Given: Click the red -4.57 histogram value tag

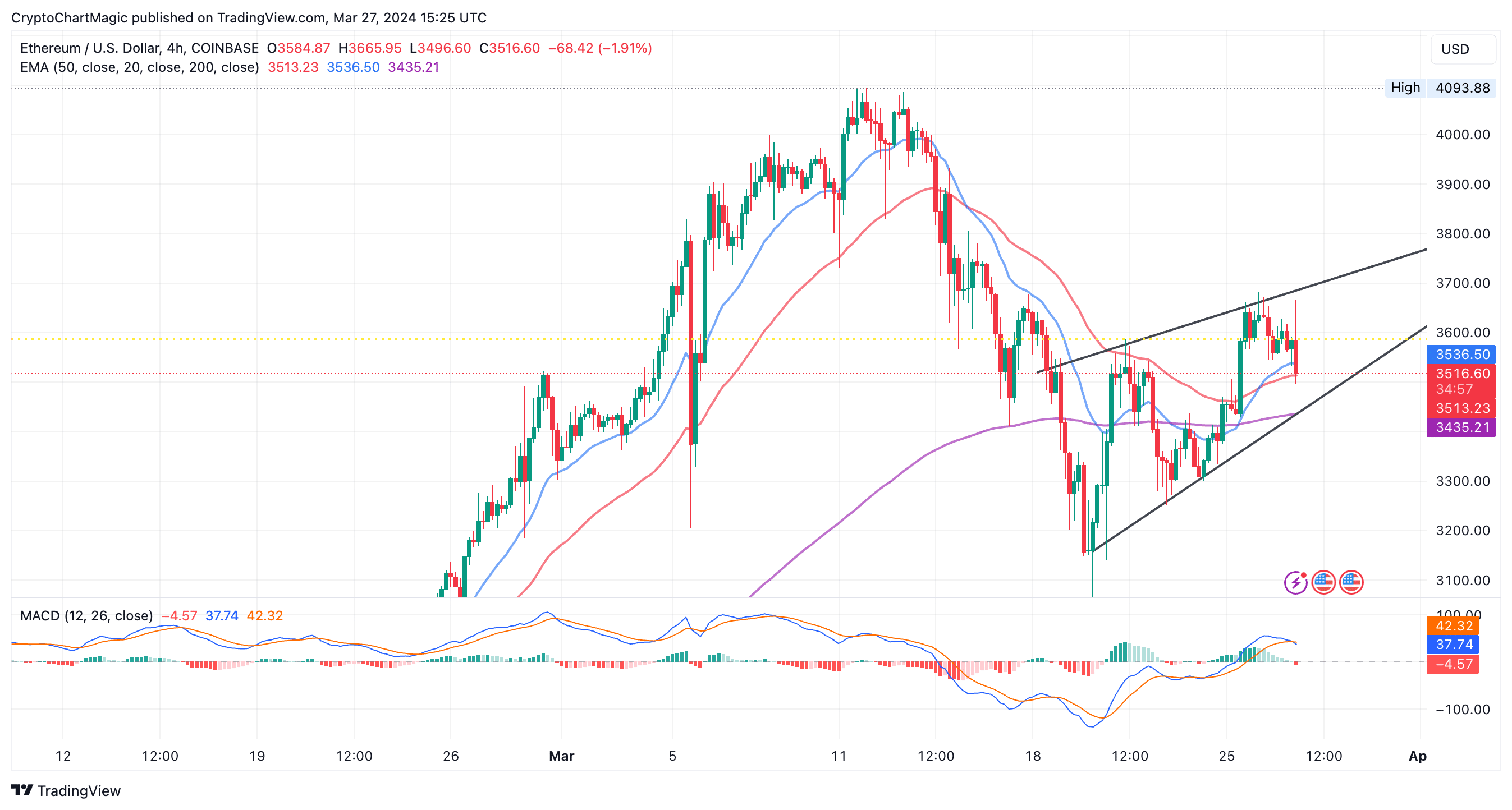Looking at the screenshot, I should pos(1453,665).
